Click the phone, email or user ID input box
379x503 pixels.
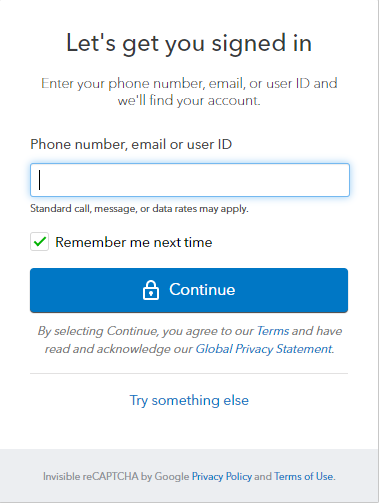pyautogui.click(x=190, y=180)
